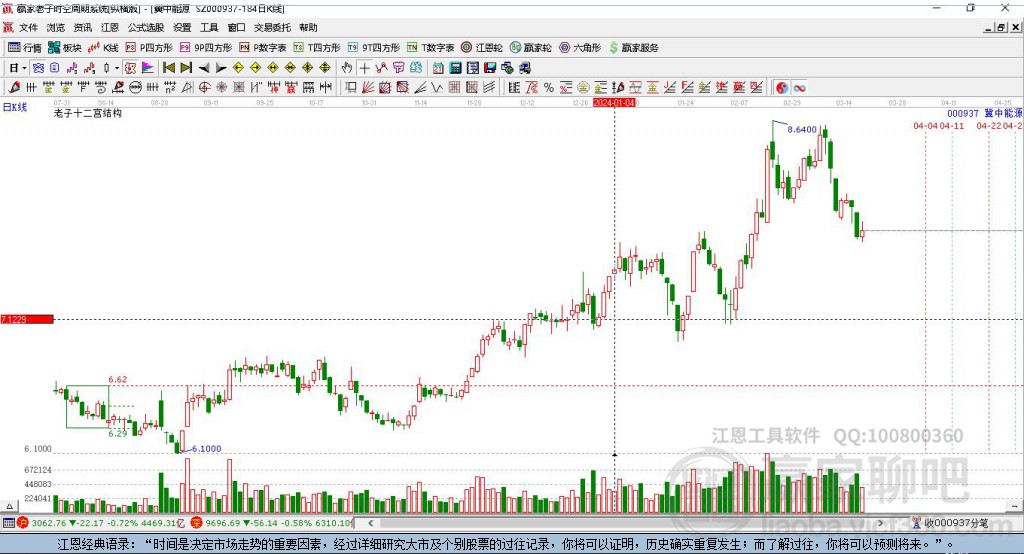
Task: Select the red pencil drawing tool
Action: tap(14, 87)
